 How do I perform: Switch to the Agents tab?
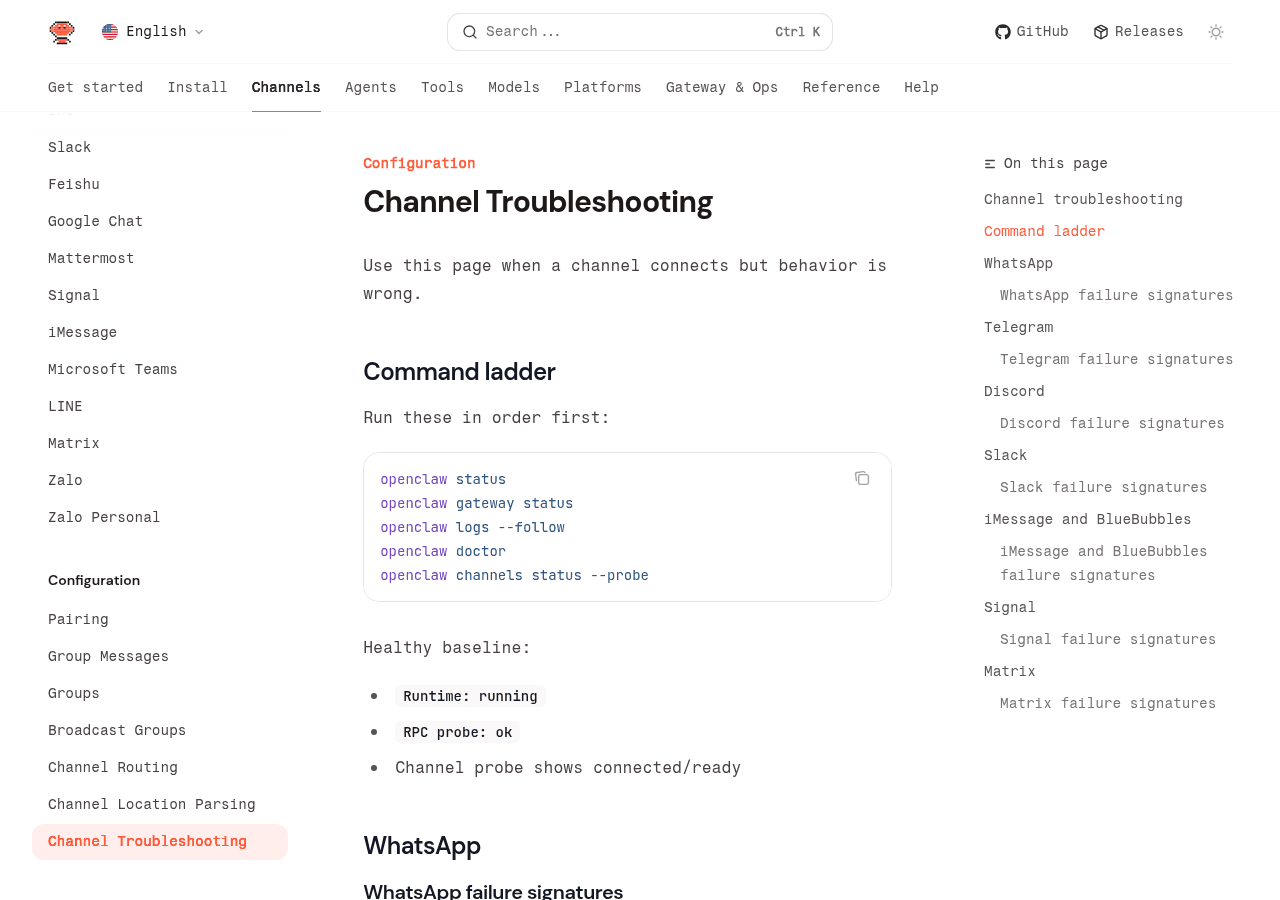371,86
